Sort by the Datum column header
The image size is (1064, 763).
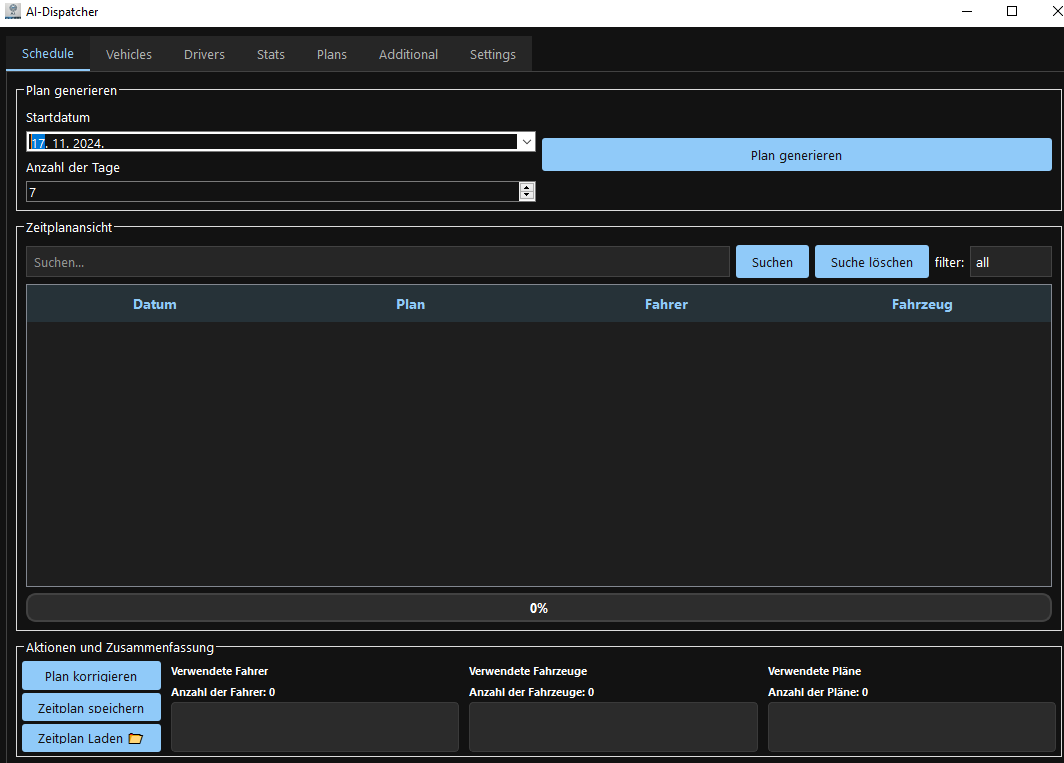coord(154,304)
